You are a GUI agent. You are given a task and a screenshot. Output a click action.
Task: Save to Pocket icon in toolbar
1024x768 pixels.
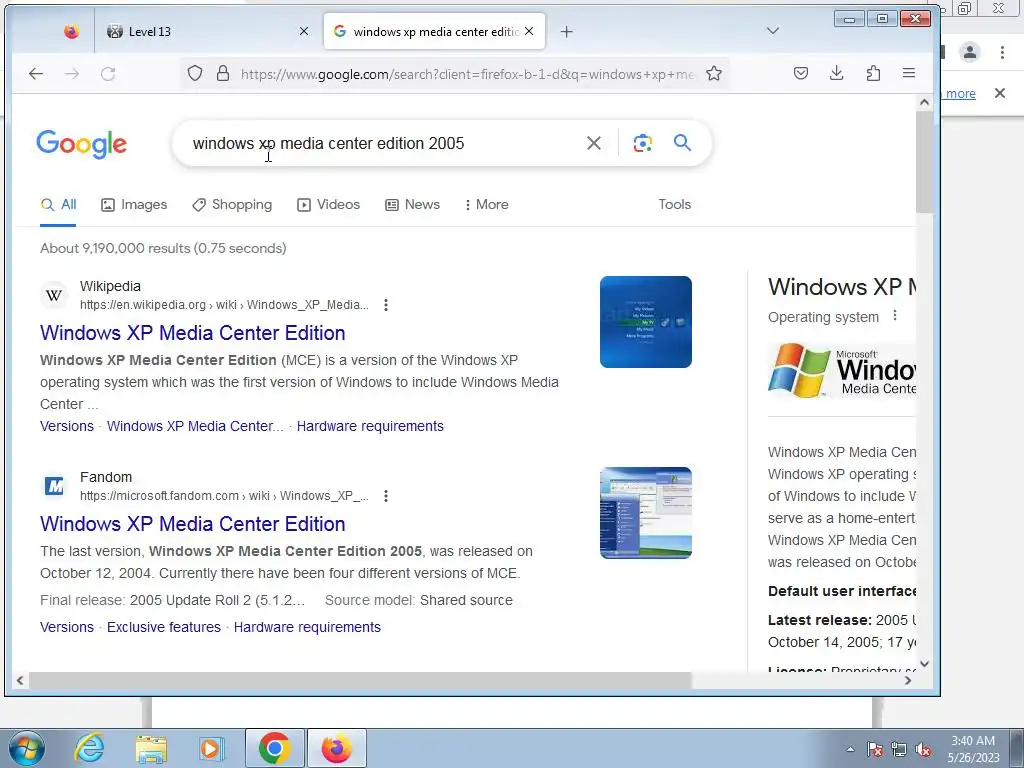[801, 73]
